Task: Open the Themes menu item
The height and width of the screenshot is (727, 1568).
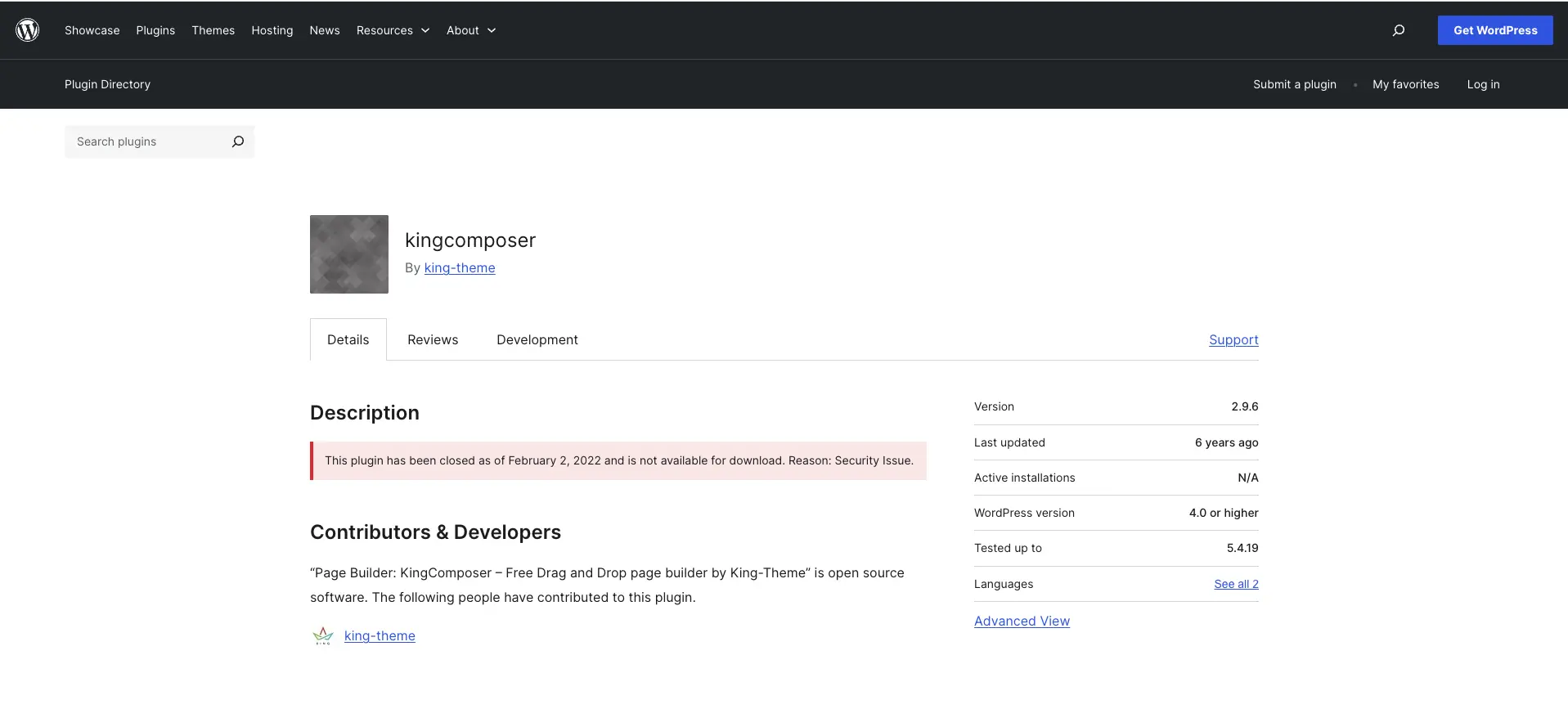Action: (213, 30)
